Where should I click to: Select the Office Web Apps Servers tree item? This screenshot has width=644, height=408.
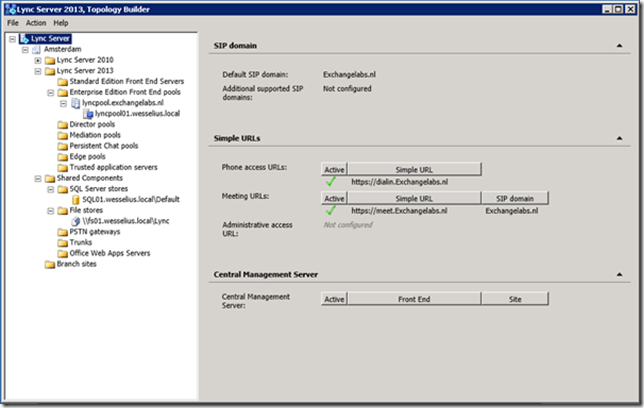(110, 254)
